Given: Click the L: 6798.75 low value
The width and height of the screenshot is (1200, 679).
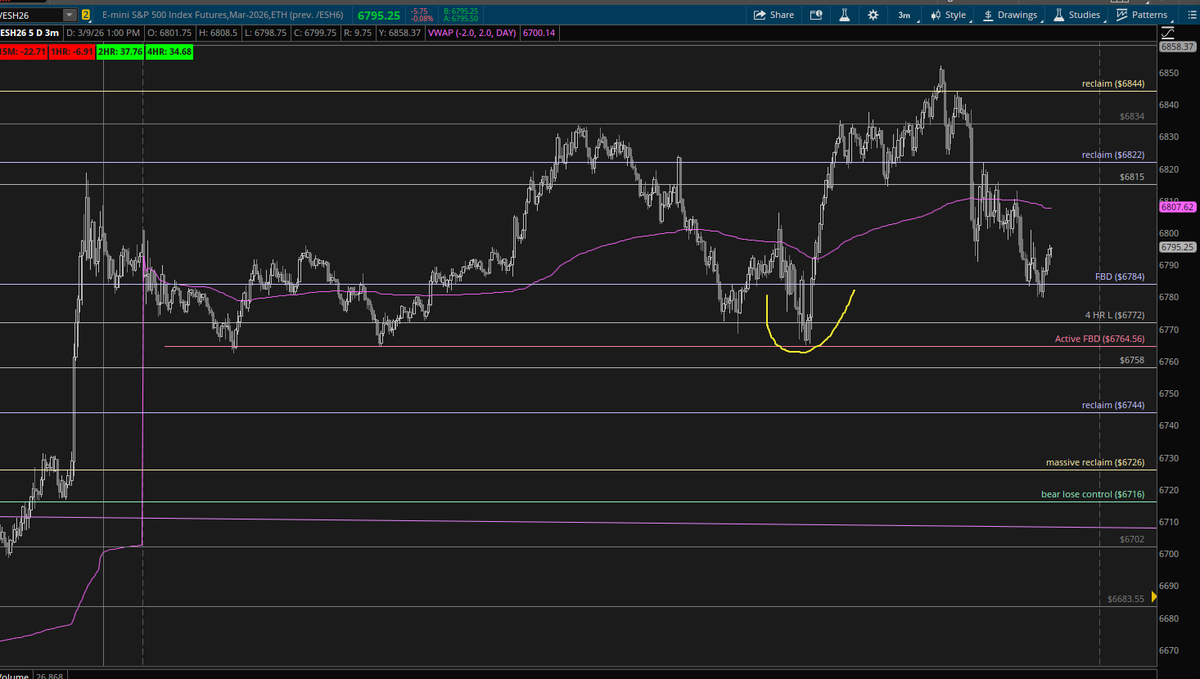Looking at the screenshot, I should 264,33.
